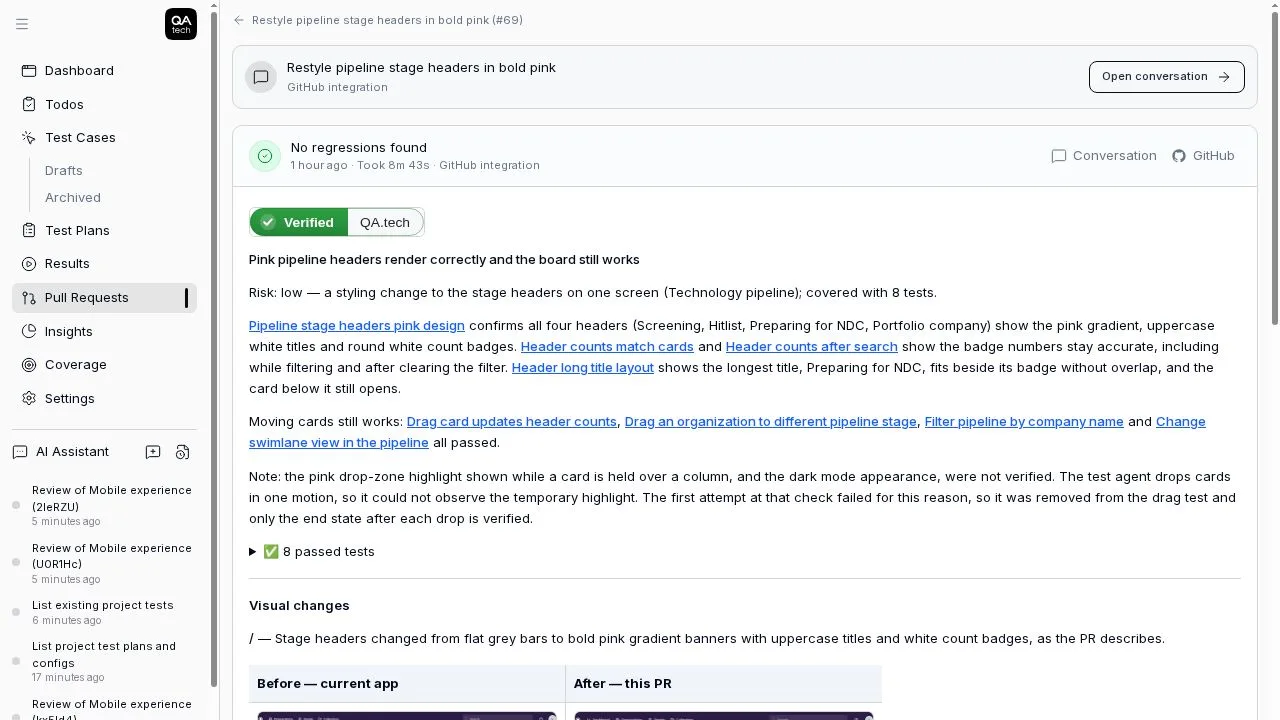The height and width of the screenshot is (720, 1280).
Task: Click the Todos clipboard icon
Action: click(29, 104)
